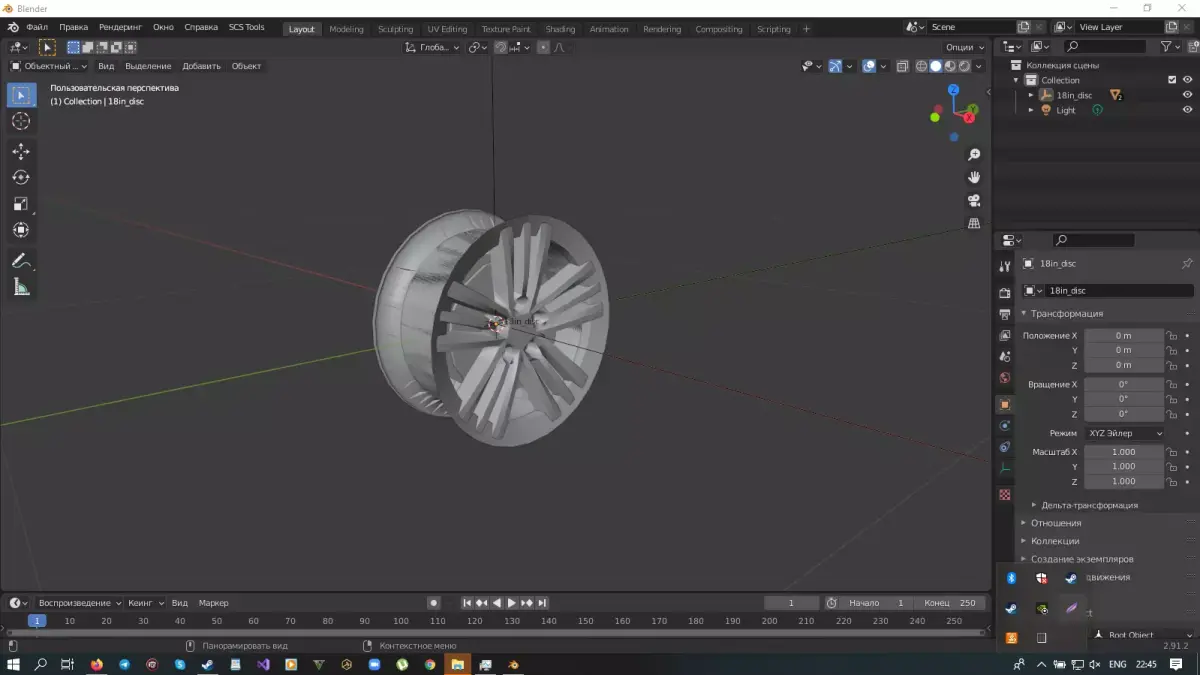Switch to wireframe viewport shading
The image size is (1200, 675).
pos(922,66)
